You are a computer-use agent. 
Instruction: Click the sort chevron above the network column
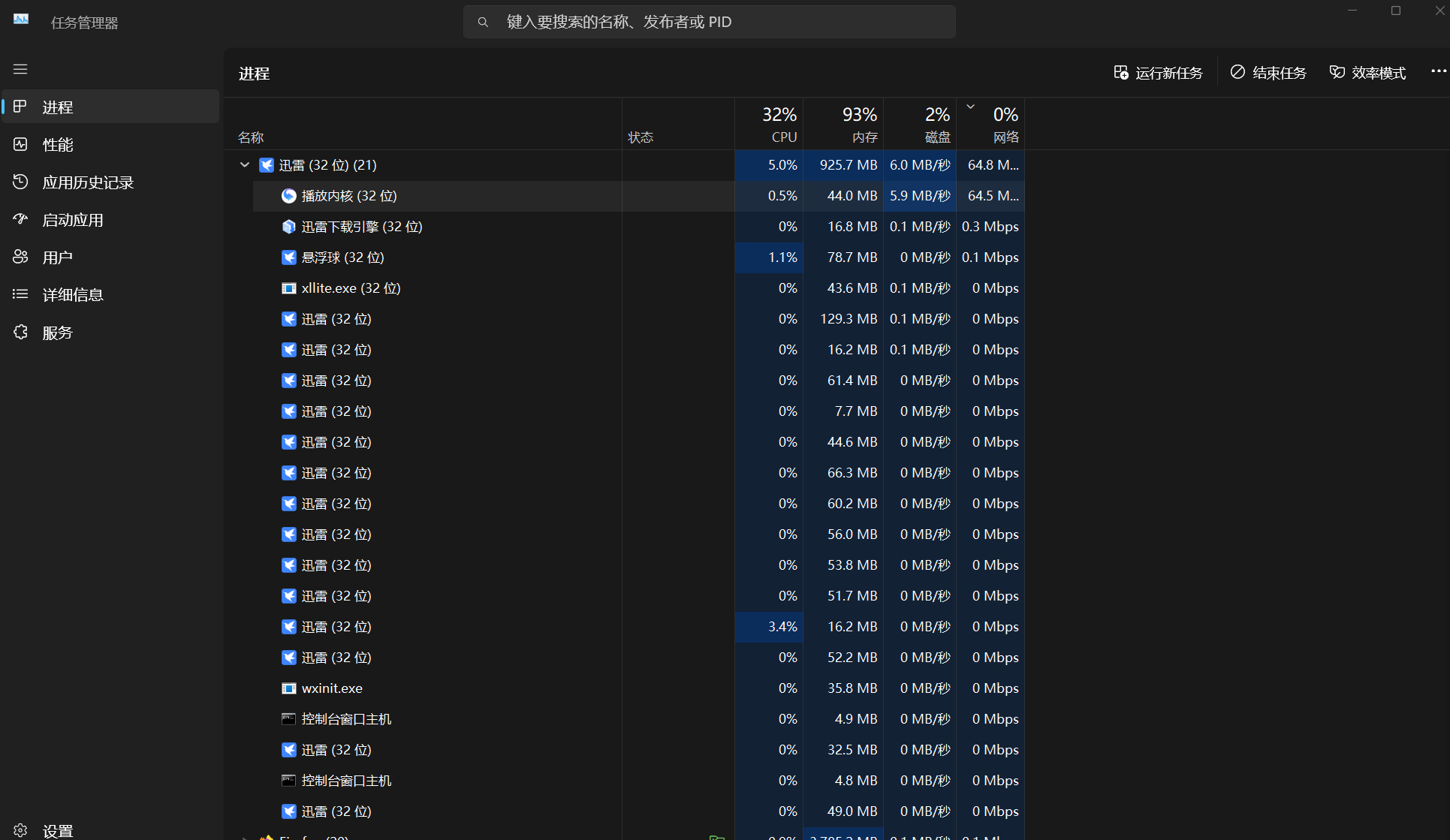(x=970, y=107)
